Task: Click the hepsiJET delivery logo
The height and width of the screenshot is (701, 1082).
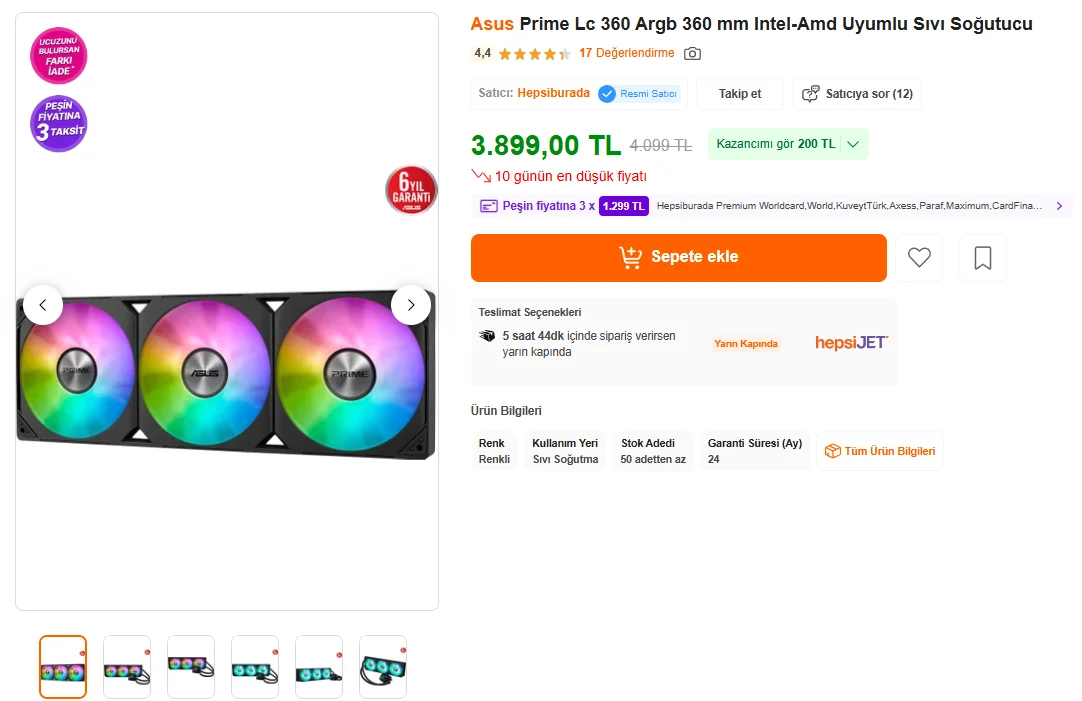Action: click(x=851, y=343)
